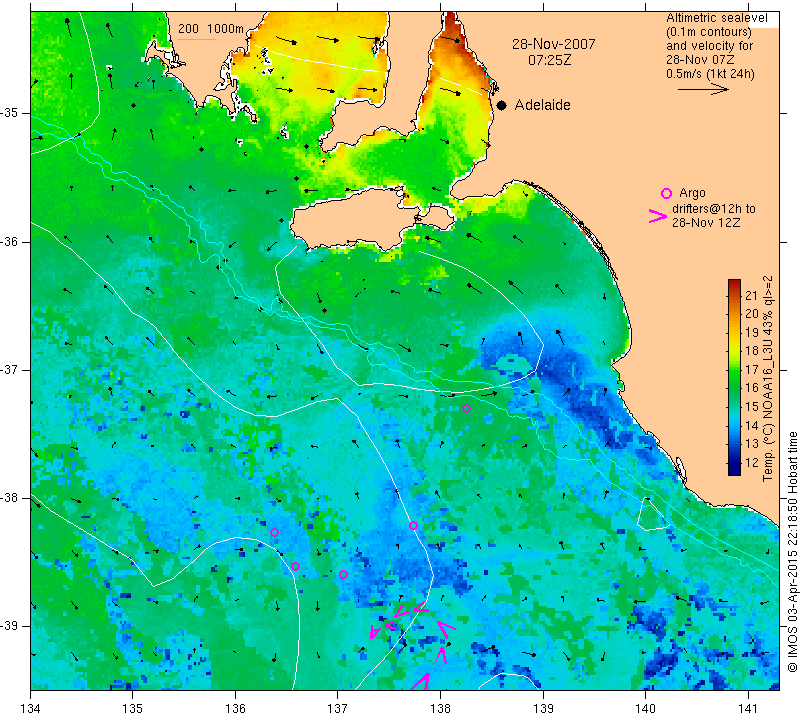
Task: Click the "and velocity for" legend line
Action: click(x=710, y=46)
